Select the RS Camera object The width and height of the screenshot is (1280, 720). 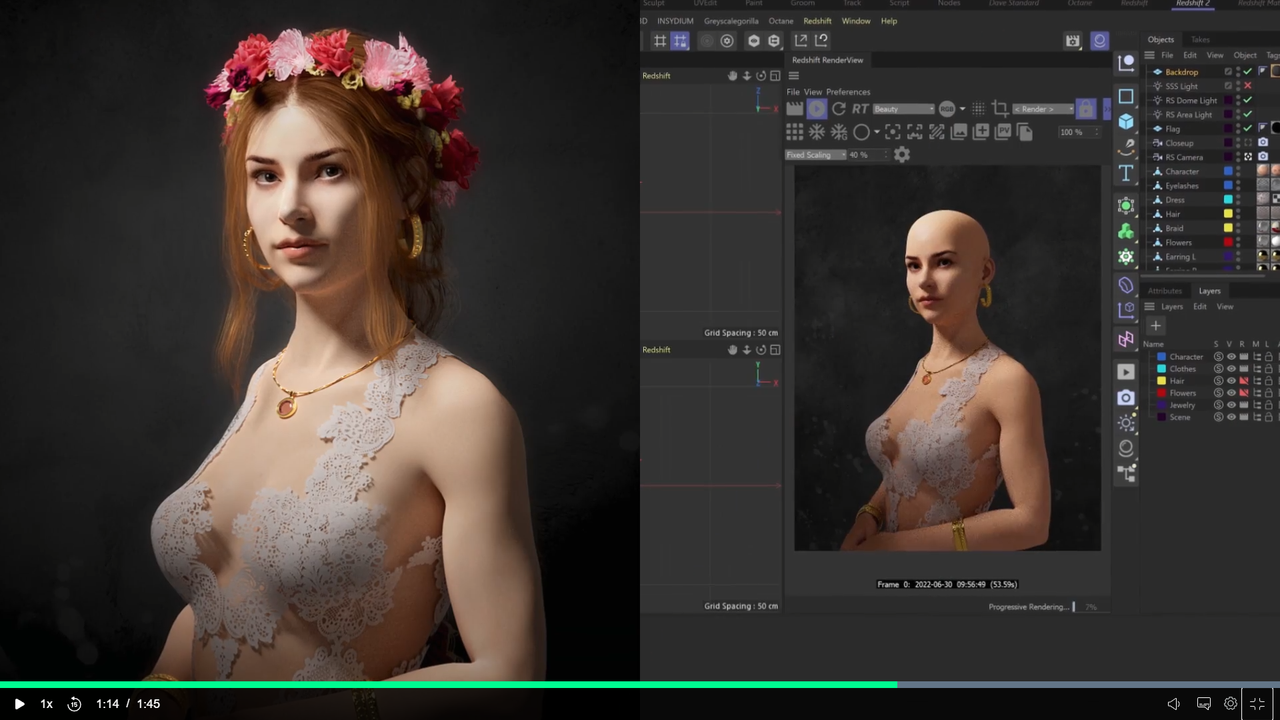1184,157
